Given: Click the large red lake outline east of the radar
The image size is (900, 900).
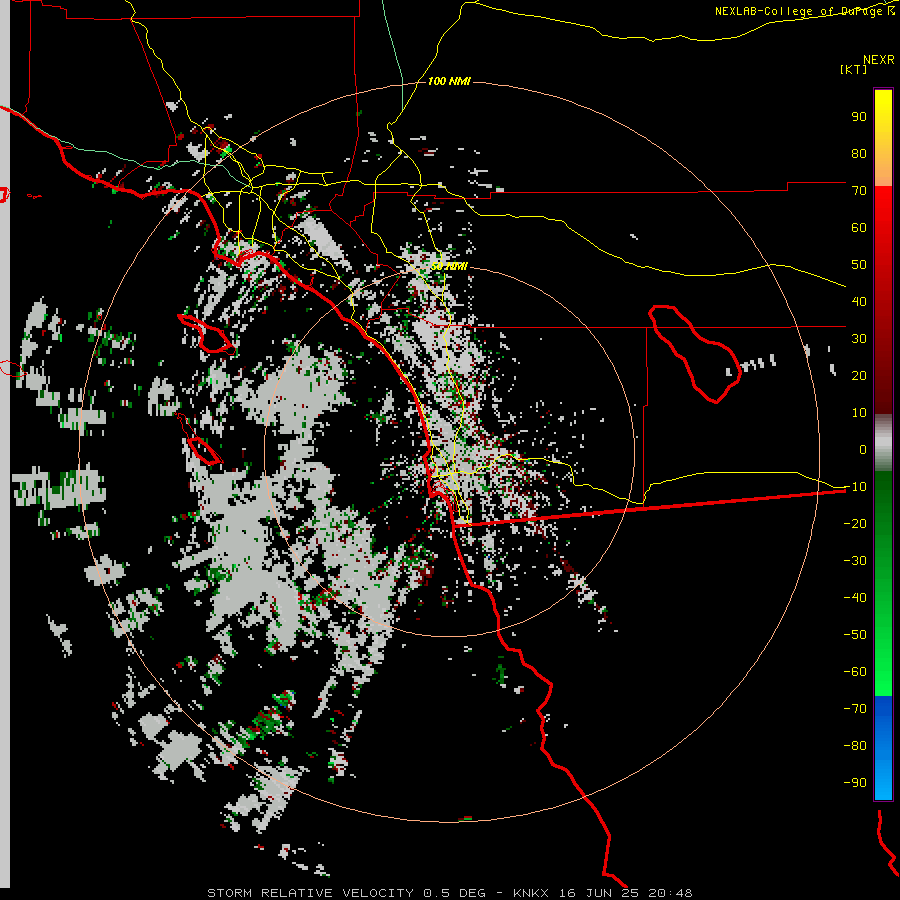Looking at the screenshot, I should point(695,354).
